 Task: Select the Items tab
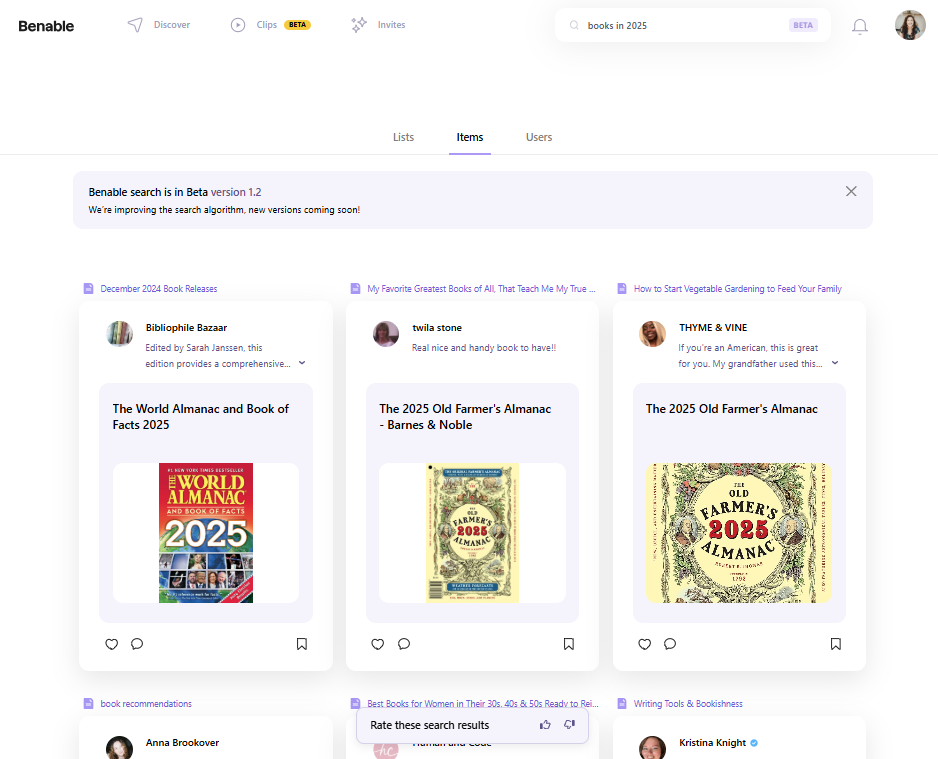(470, 137)
